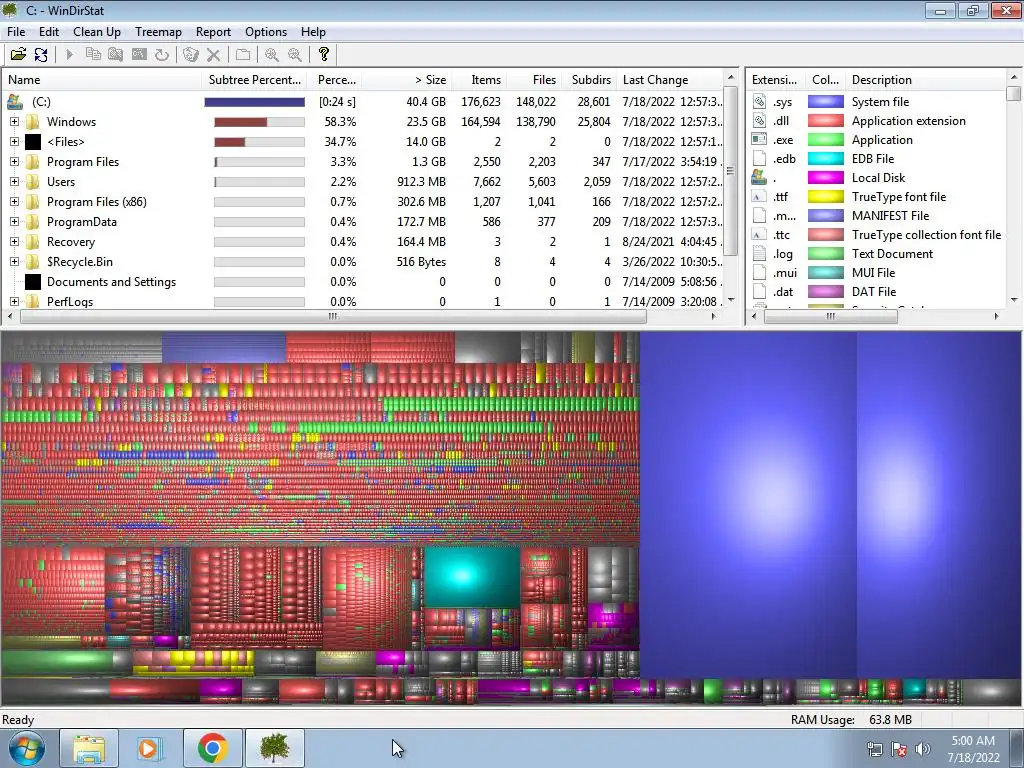Click the Refresh Selected toolbar icon

point(161,55)
